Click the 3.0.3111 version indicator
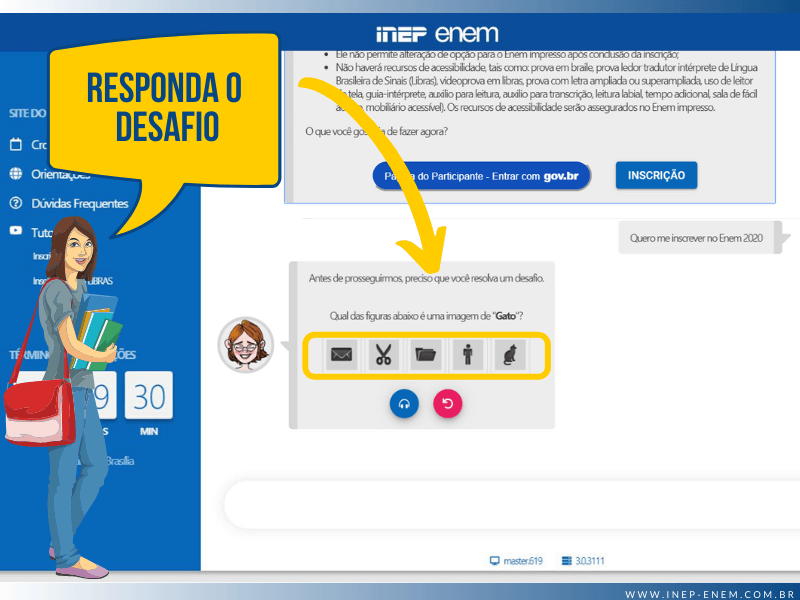The height and width of the screenshot is (600, 800). coord(583,561)
